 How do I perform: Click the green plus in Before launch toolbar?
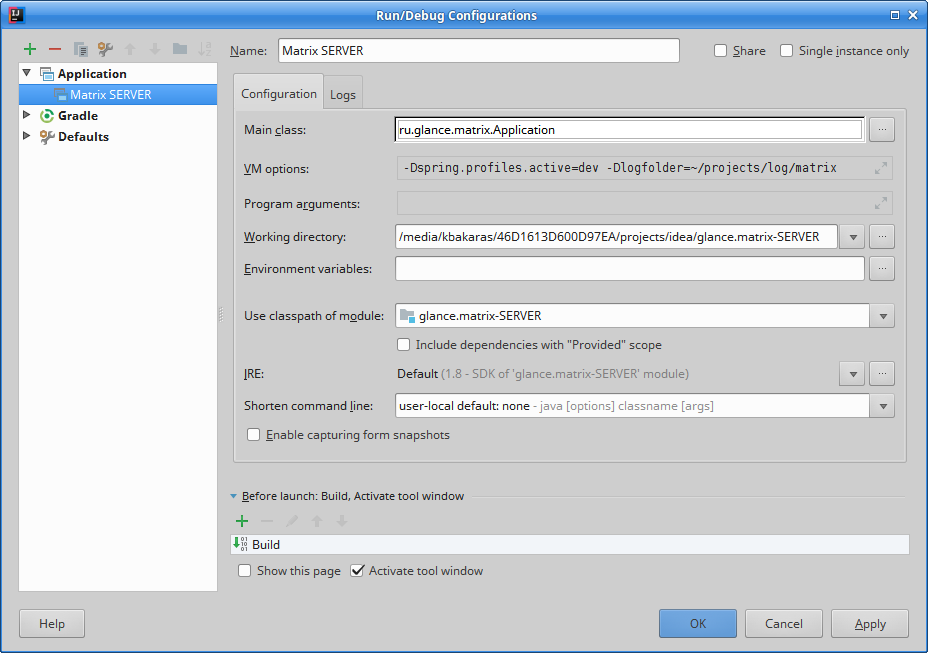[x=241, y=521]
